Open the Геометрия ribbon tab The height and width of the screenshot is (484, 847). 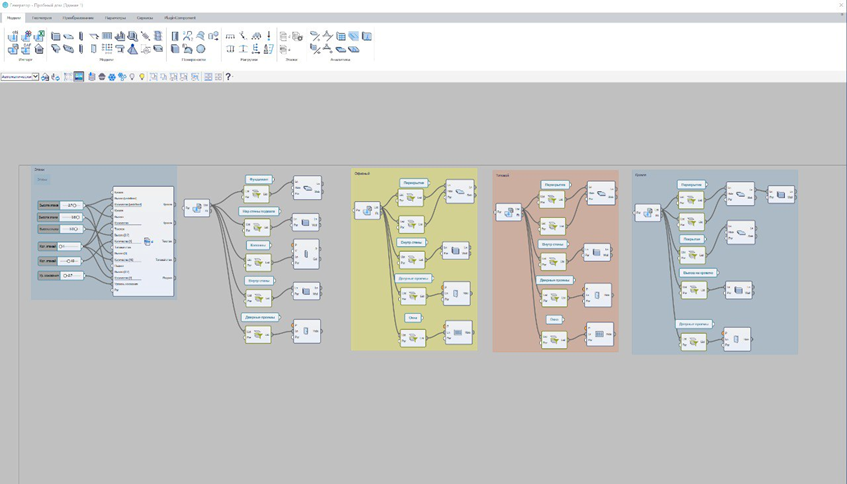[42, 18]
